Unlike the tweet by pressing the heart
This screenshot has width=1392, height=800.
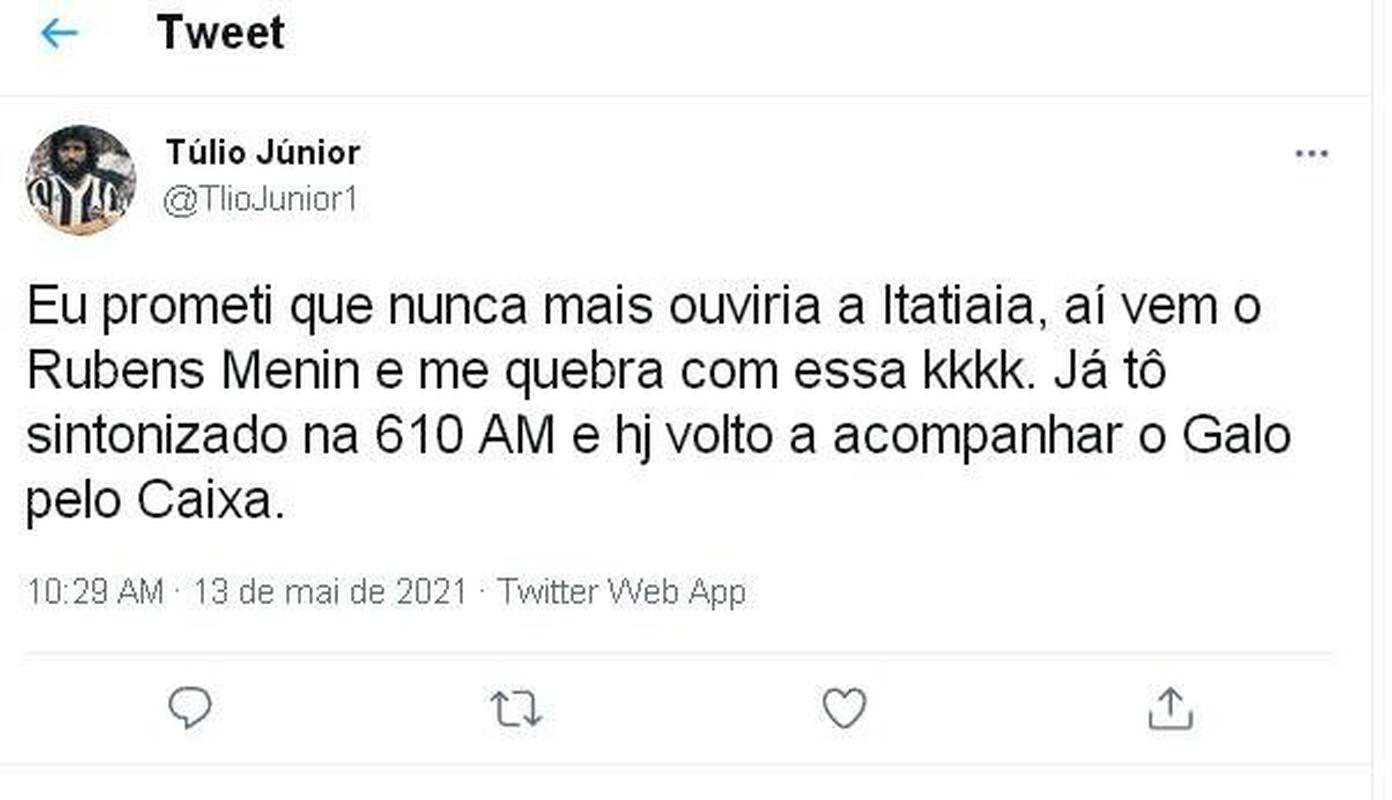[845, 710]
